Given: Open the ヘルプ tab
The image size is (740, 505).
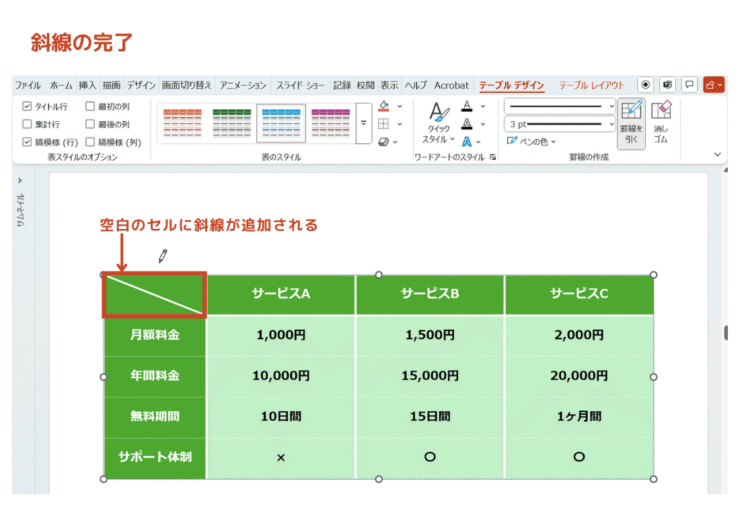Looking at the screenshot, I should tap(416, 85).
